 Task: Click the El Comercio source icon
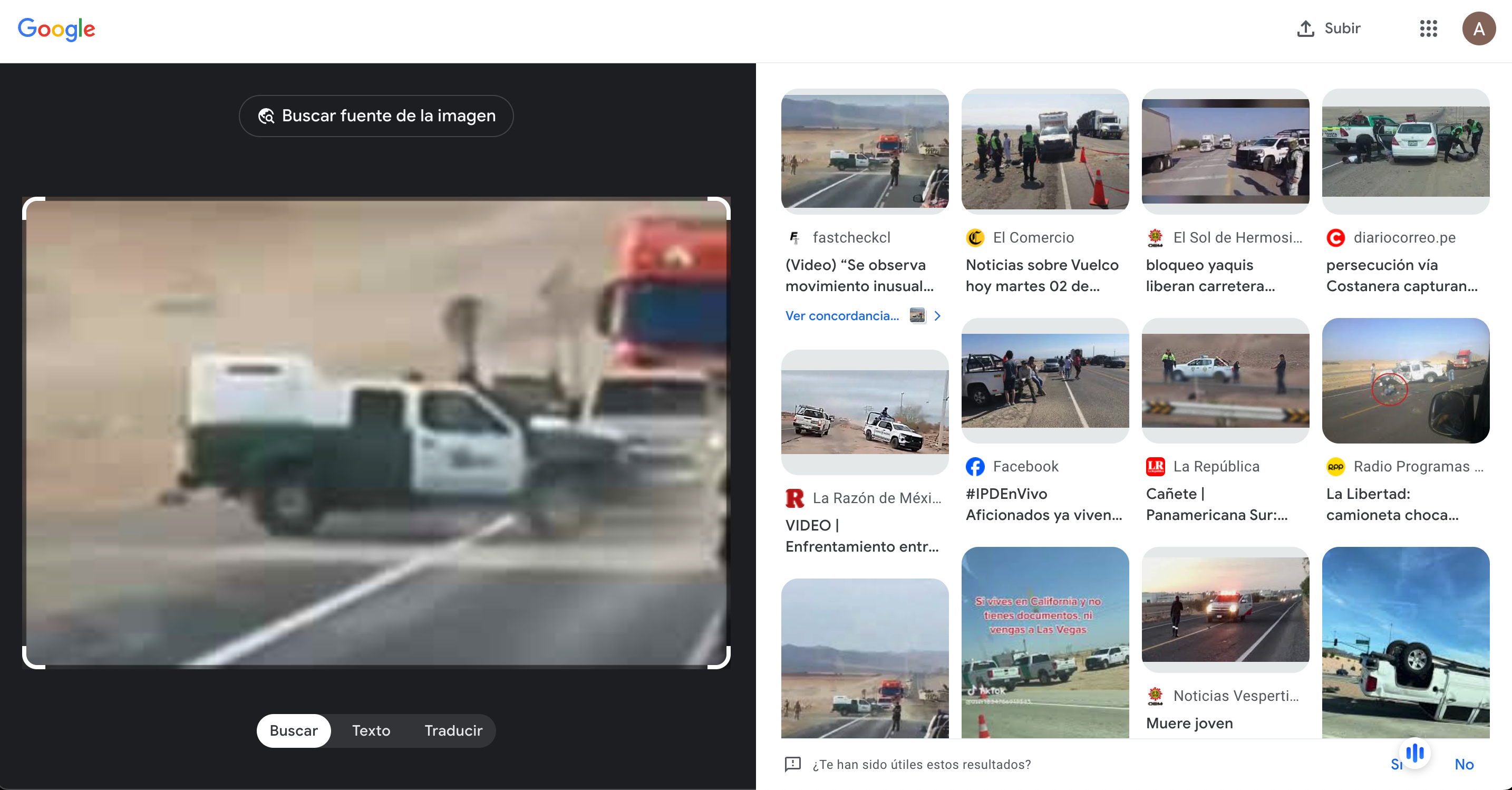975,237
